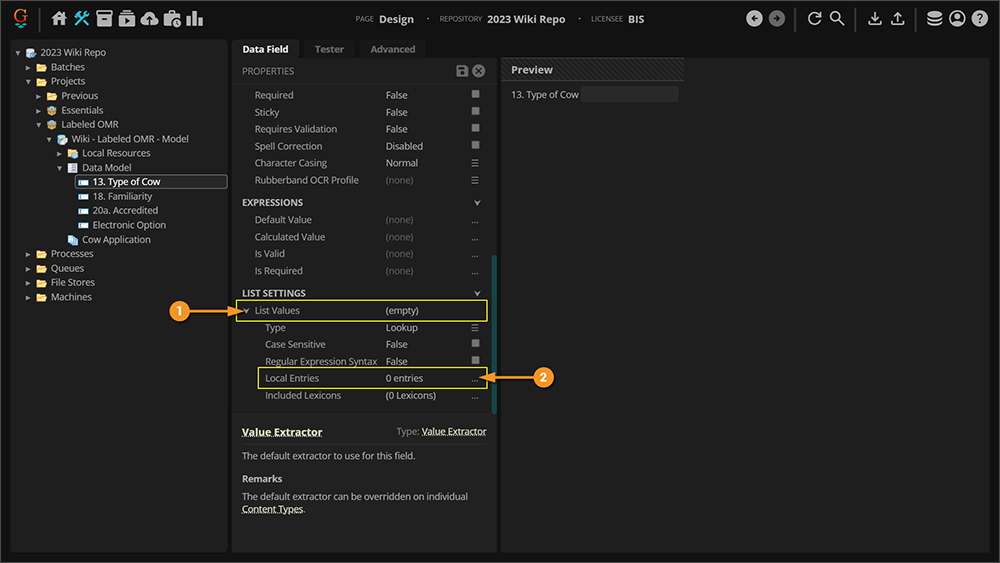This screenshot has height=563, width=1000.
Task: Collapse the List Values property row
Action: [x=247, y=311]
